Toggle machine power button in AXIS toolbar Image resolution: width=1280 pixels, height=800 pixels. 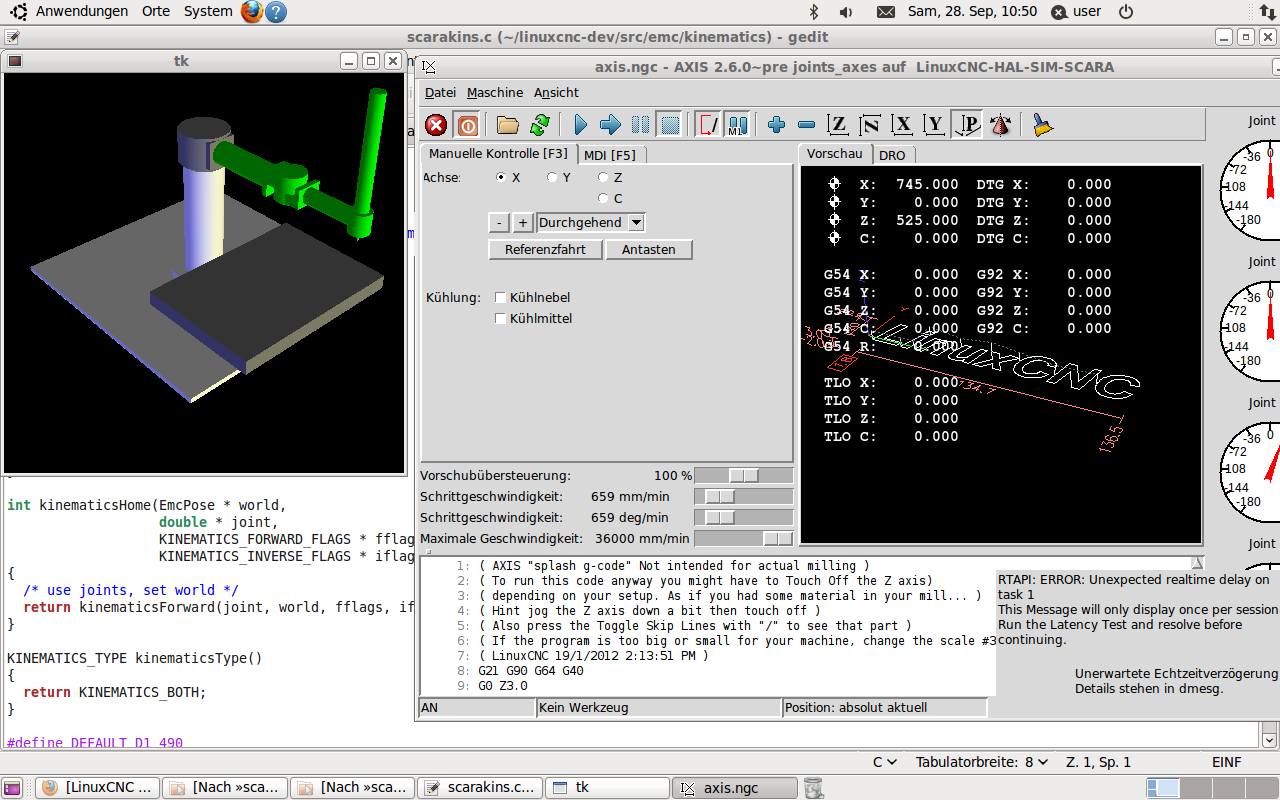tap(467, 125)
